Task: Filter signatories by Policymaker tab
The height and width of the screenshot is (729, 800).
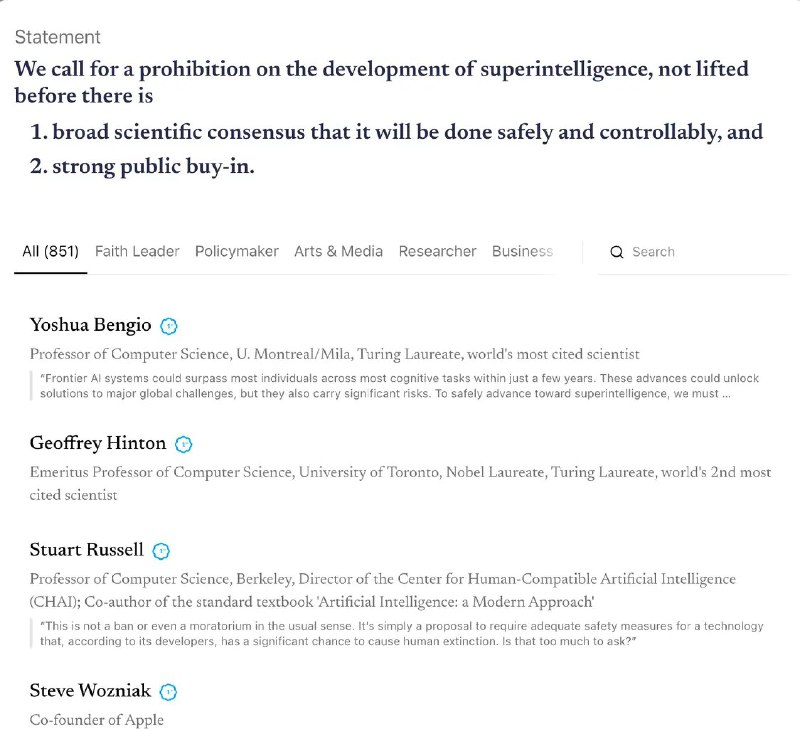Action: (x=237, y=252)
